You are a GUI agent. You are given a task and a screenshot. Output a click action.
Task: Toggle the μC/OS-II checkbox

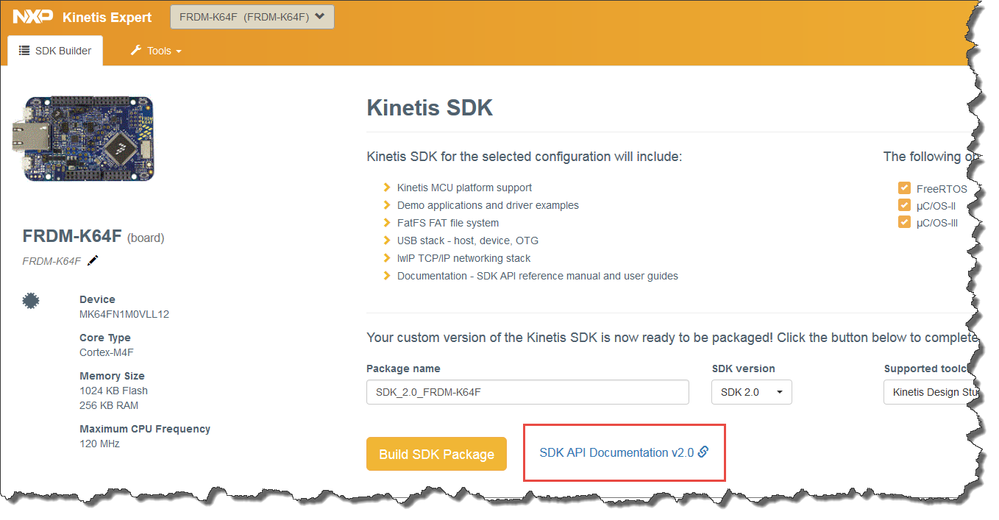pyautogui.click(x=904, y=205)
